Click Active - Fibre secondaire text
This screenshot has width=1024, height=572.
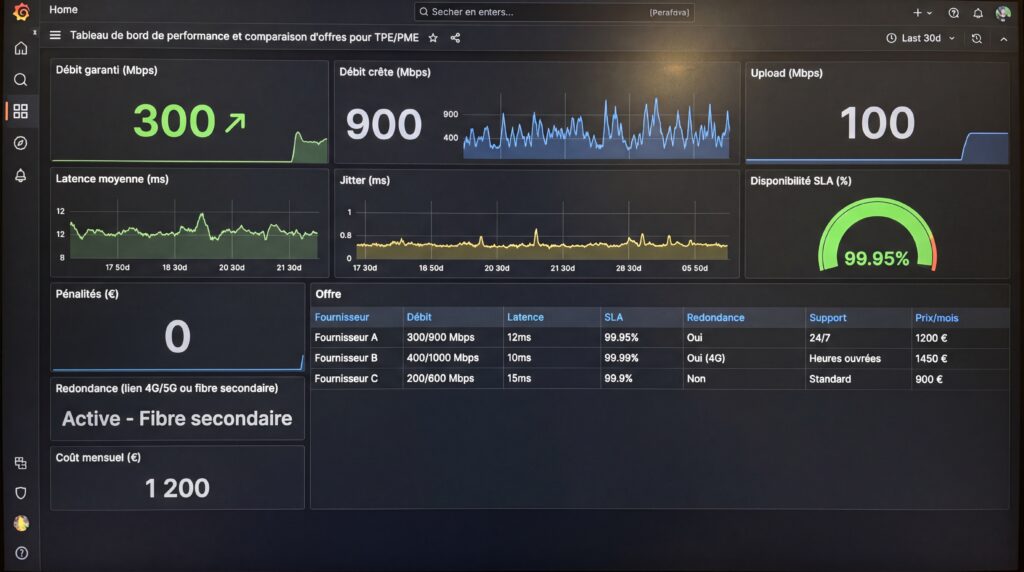(177, 419)
